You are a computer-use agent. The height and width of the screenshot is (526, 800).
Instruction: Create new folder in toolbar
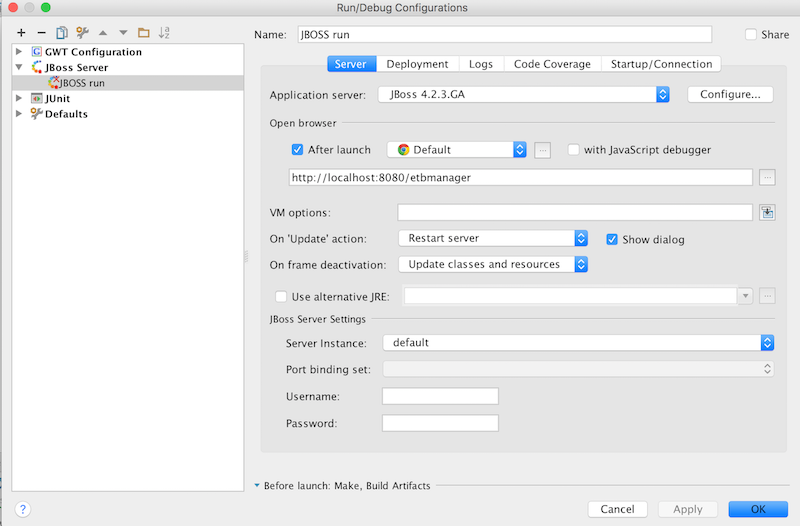click(x=143, y=33)
